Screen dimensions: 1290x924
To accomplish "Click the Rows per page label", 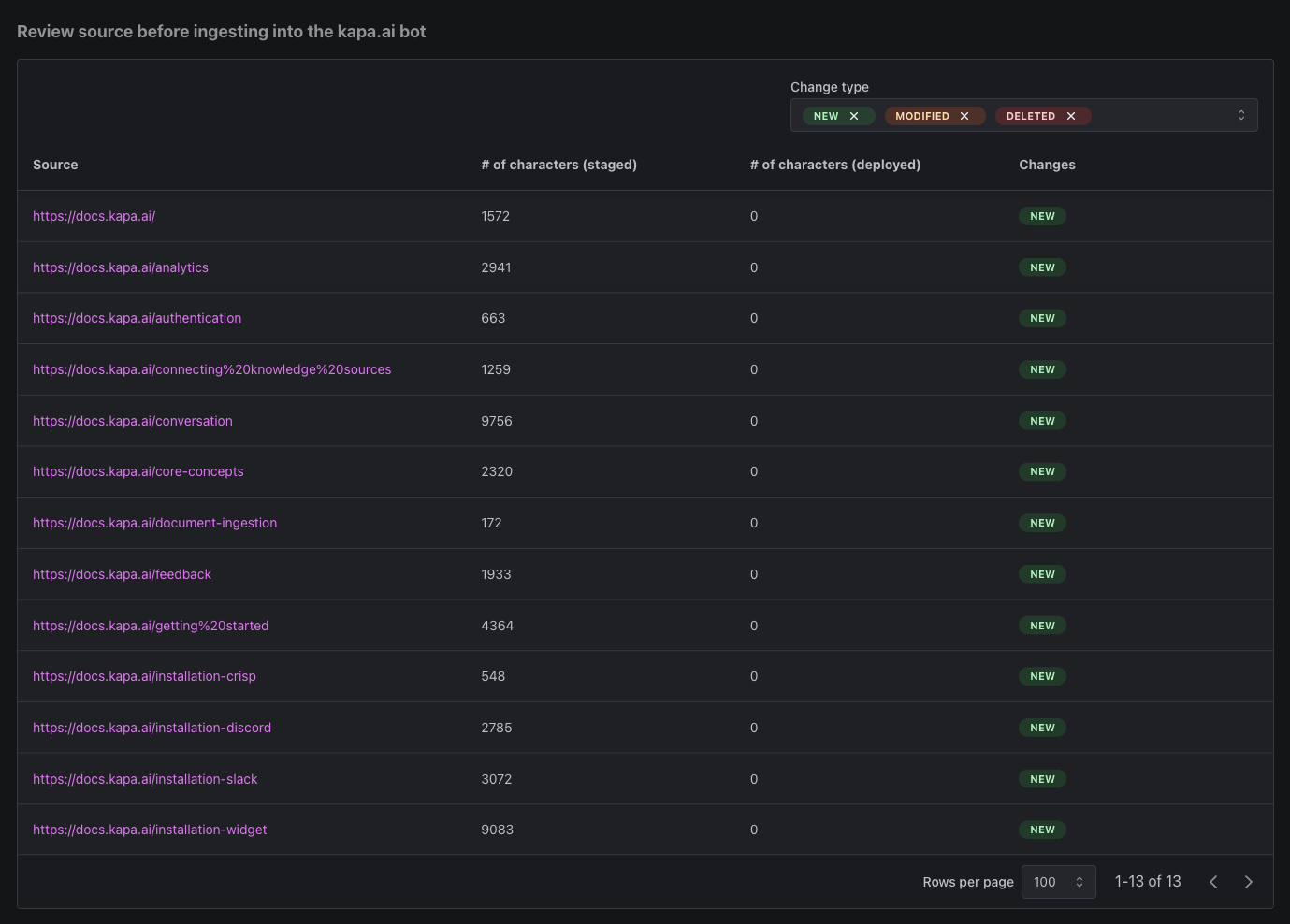I will coord(968,882).
